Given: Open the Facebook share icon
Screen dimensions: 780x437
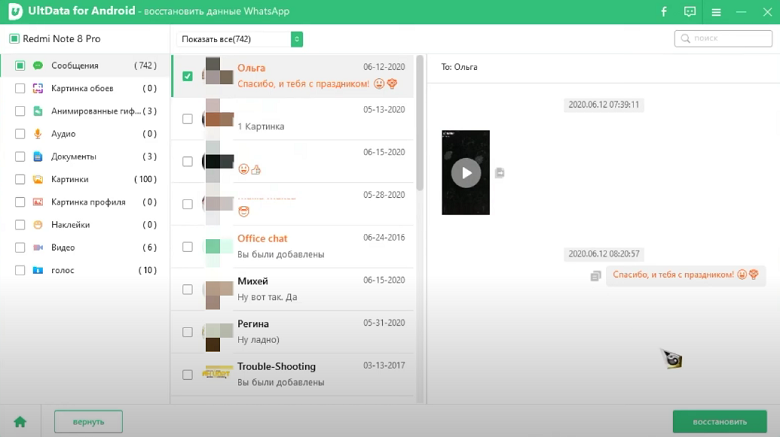Looking at the screenshot, I should 664,11.
